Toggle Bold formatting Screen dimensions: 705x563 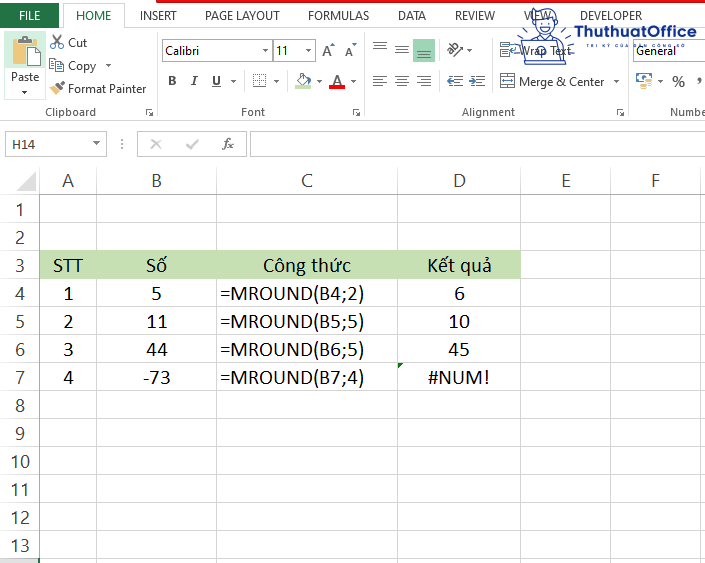(x=172, y=81)
